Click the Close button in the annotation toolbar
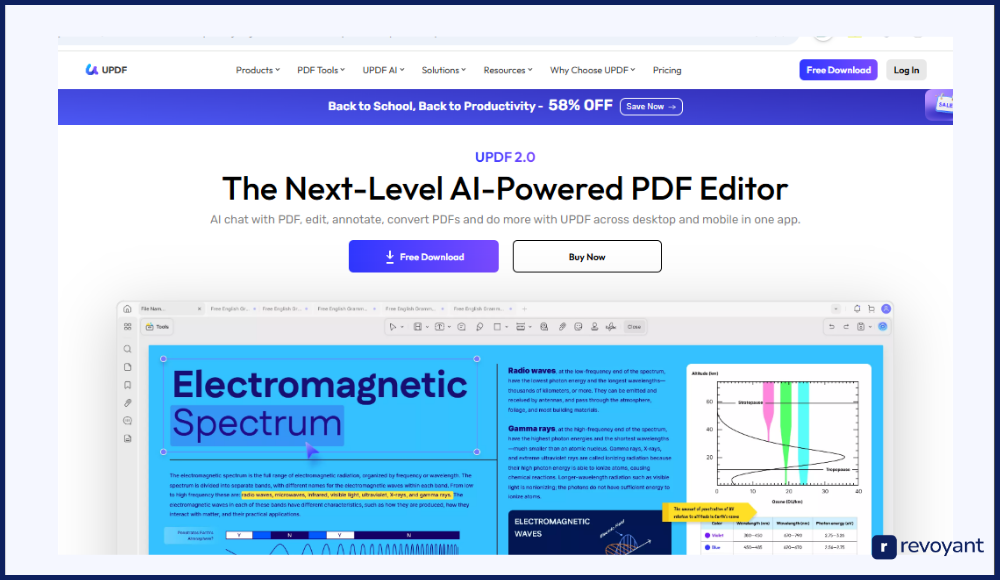Image resolution: width=1000 pixels, height=580 pixels. [634, 327]
